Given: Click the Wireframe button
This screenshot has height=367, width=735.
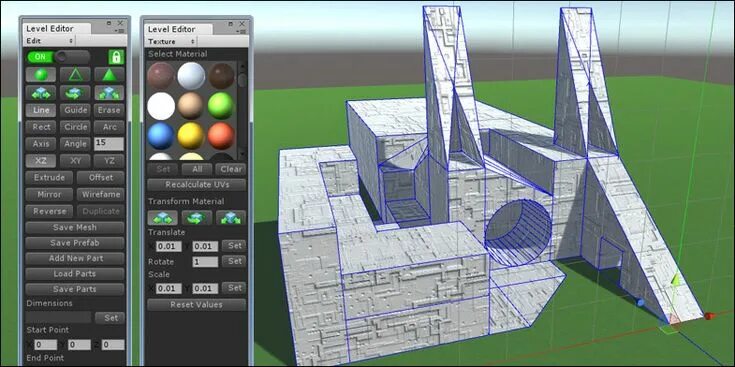Looking at the screenshot, I should pos(101,195).
